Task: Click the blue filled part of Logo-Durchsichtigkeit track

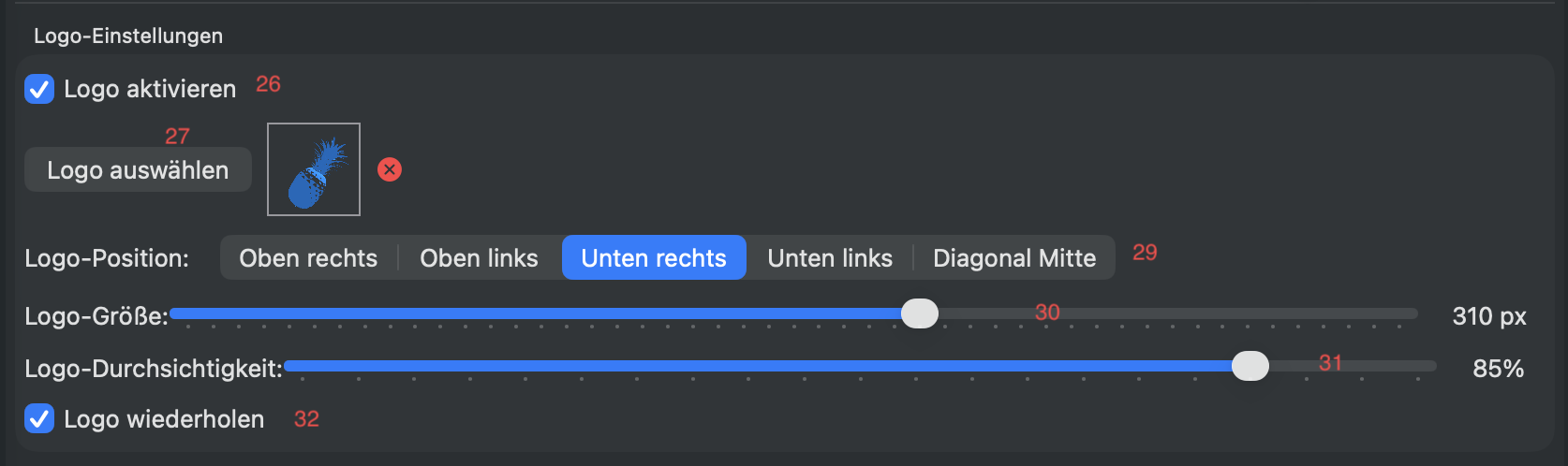Action: [749, 366]
